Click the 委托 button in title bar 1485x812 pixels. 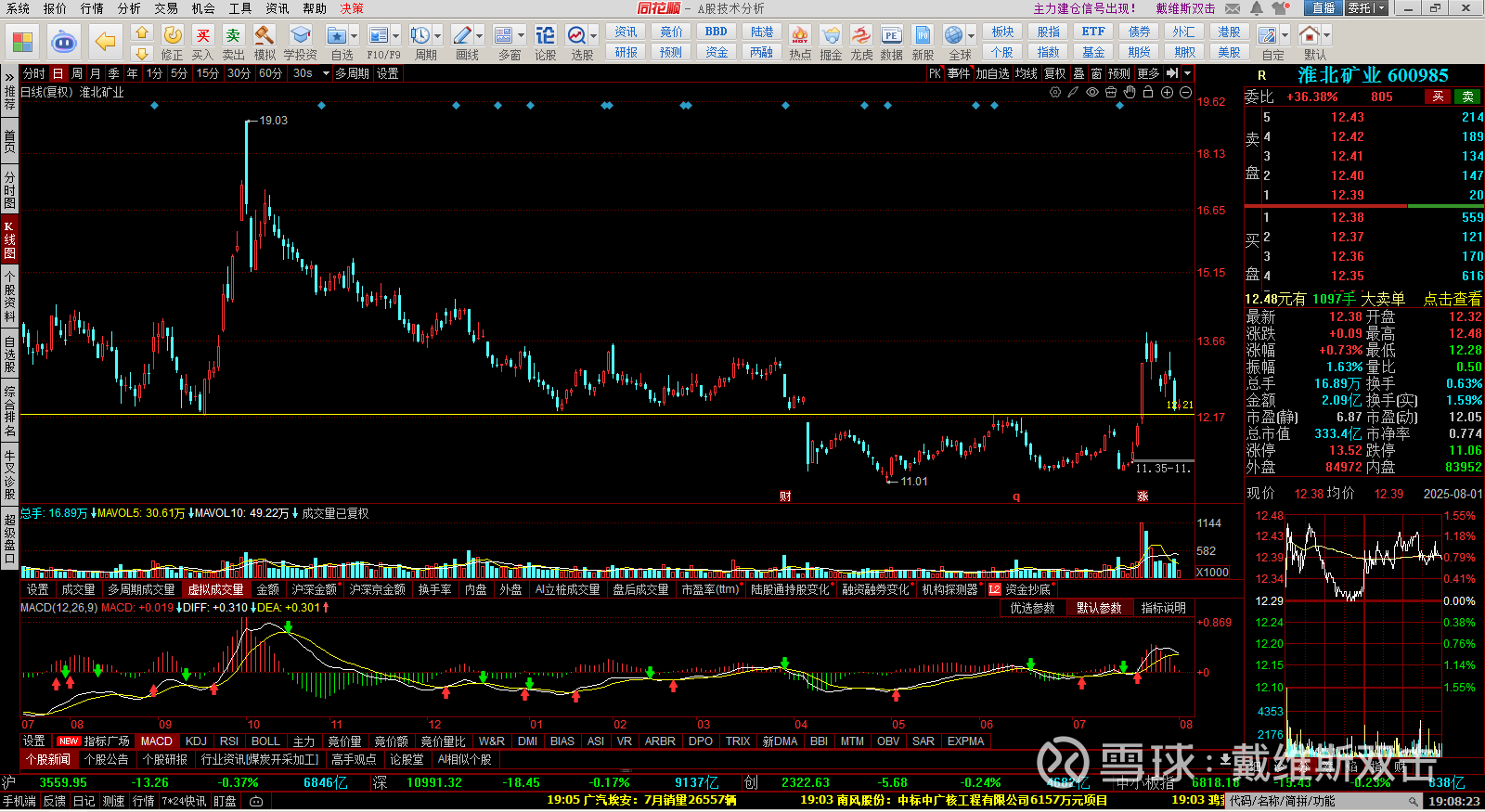(1360, 8)
